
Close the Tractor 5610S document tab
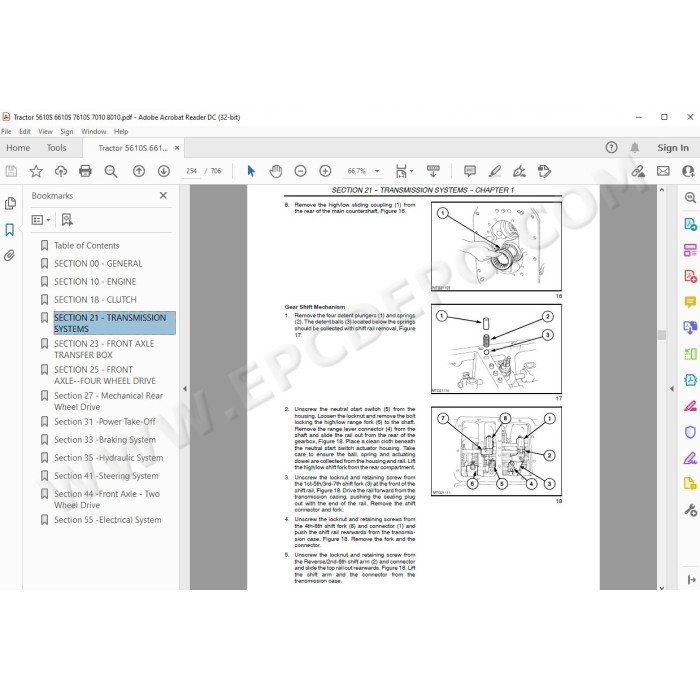coord(177,148)
